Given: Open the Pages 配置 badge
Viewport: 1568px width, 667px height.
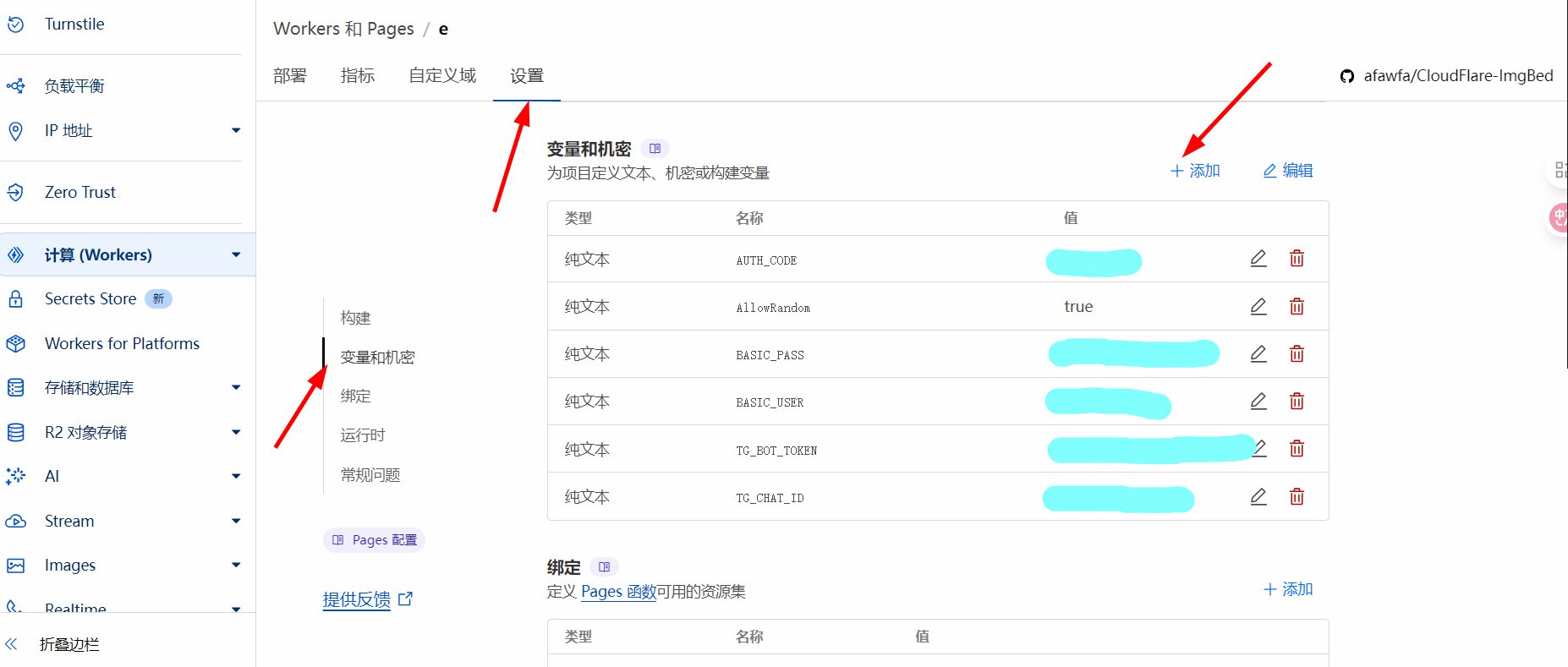Looking at the screenshot, I should click(x=374, y=539).
